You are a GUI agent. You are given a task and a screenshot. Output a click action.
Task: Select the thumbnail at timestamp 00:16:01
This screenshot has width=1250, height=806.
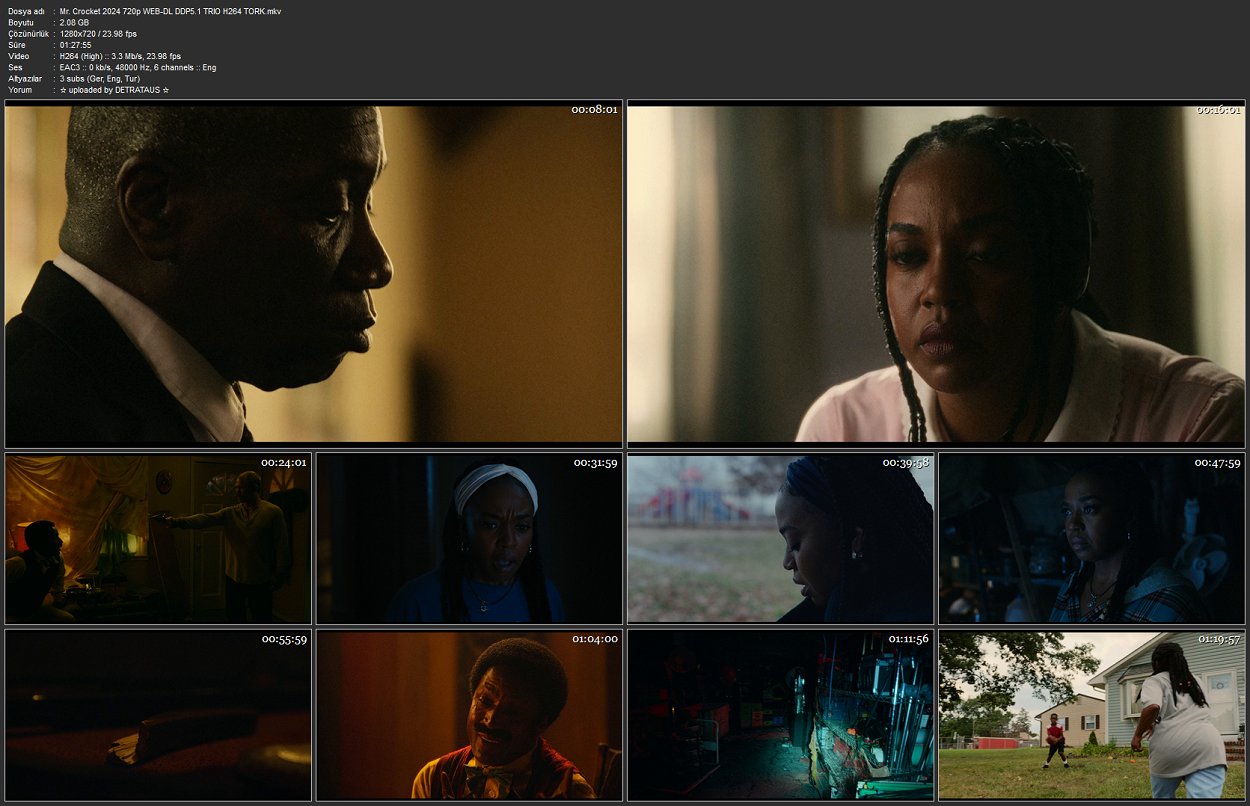[936, 274]
